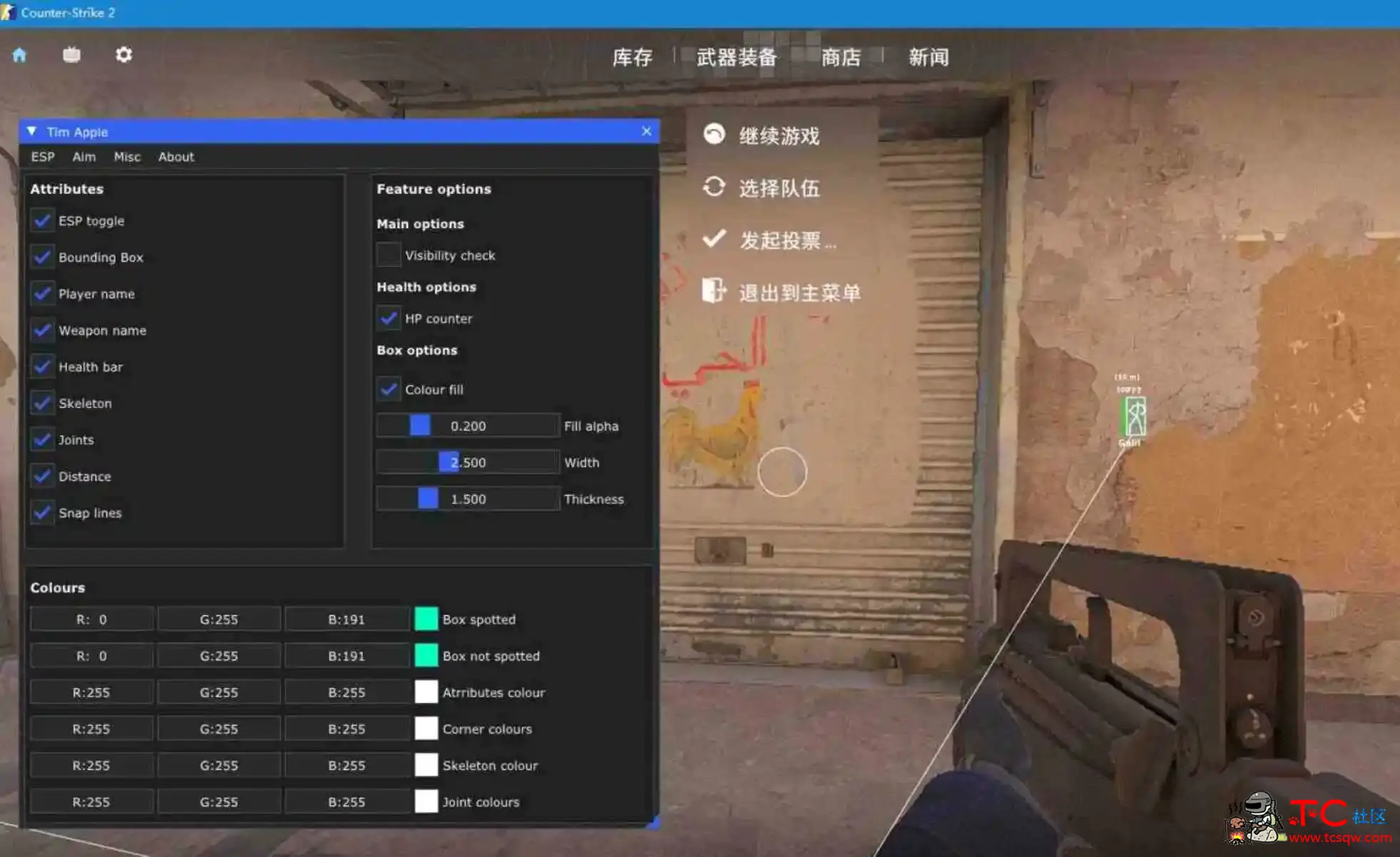Click the Box spotted colour swatch
1400x857 pixels.
424,619
